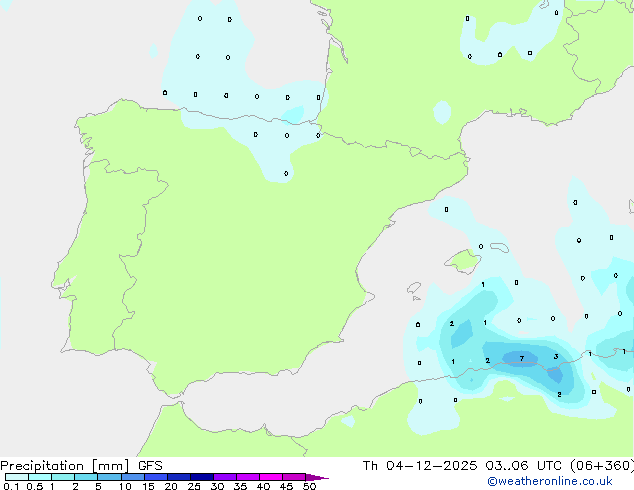Click the legend scale label "35"

click(240, 486)
